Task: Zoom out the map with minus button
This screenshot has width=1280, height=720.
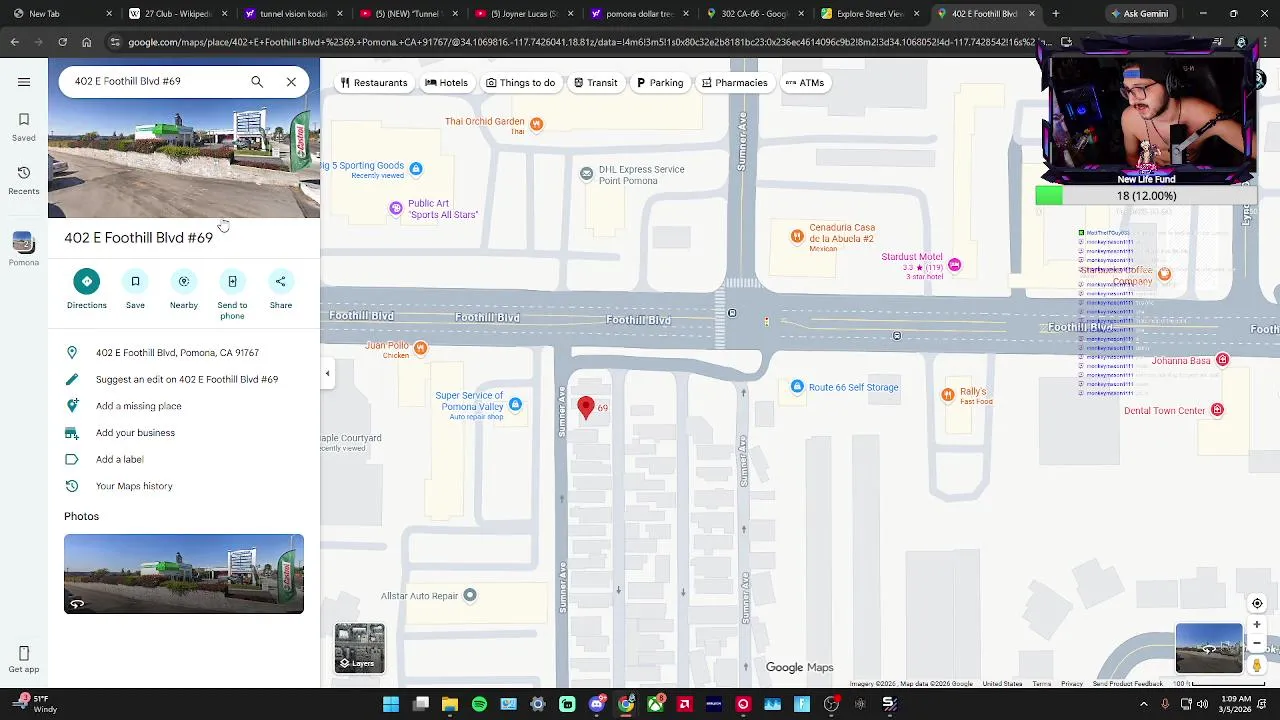Action: (x=1257, y=644)
